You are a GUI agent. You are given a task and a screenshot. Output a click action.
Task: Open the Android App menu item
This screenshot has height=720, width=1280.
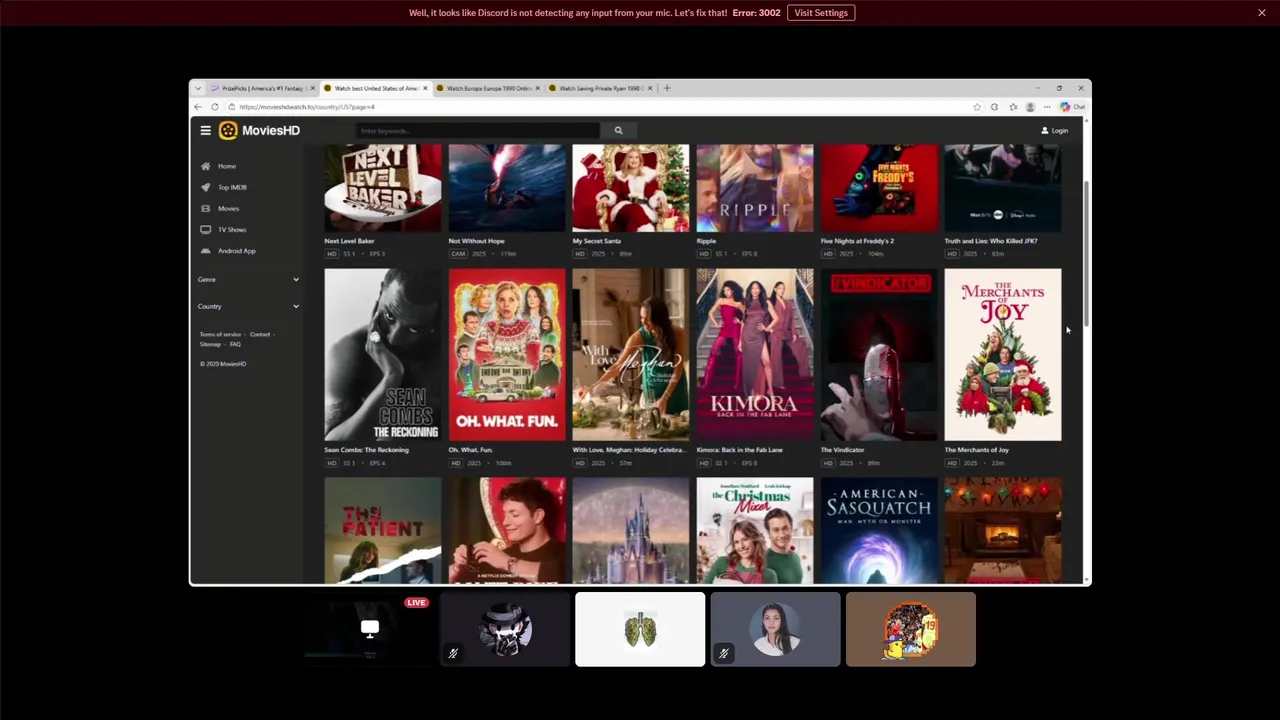[237, 250]
